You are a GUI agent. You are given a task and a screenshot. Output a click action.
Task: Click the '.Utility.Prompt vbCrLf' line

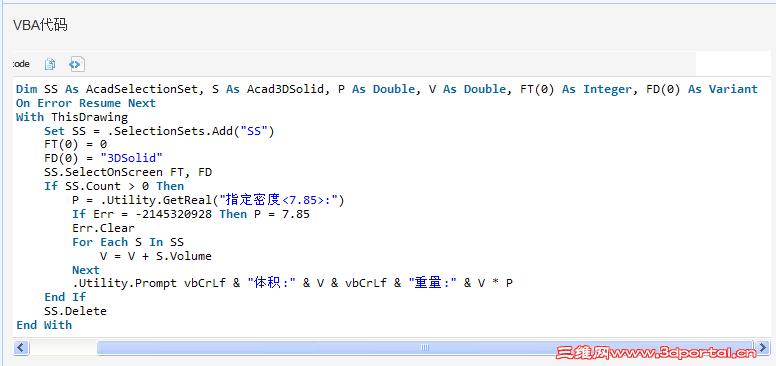pyautogui.click(x=292, y=283)
